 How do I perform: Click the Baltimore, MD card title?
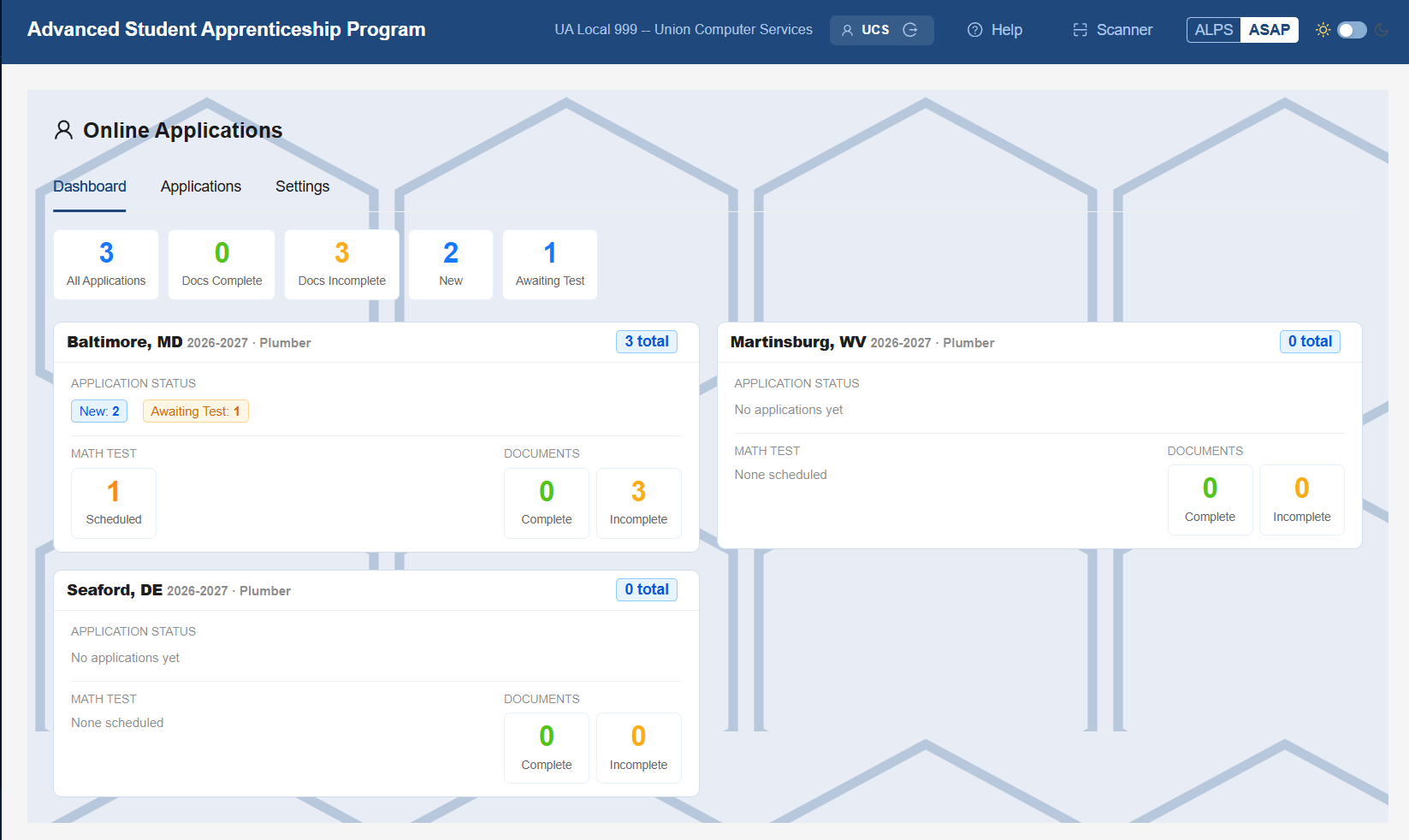tap(125, 342)
